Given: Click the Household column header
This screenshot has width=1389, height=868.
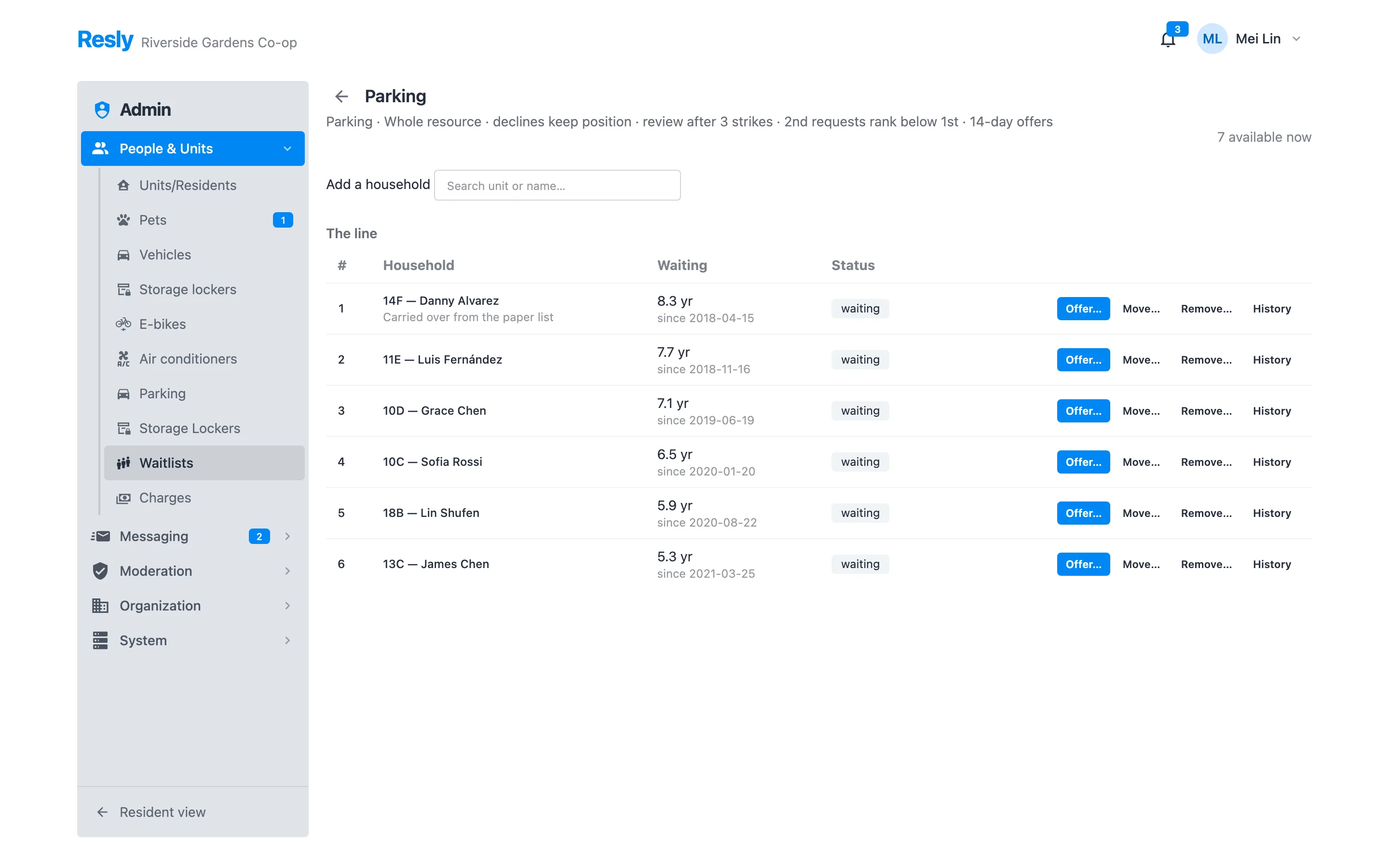Looking at the screenshot, I should 419,265.
